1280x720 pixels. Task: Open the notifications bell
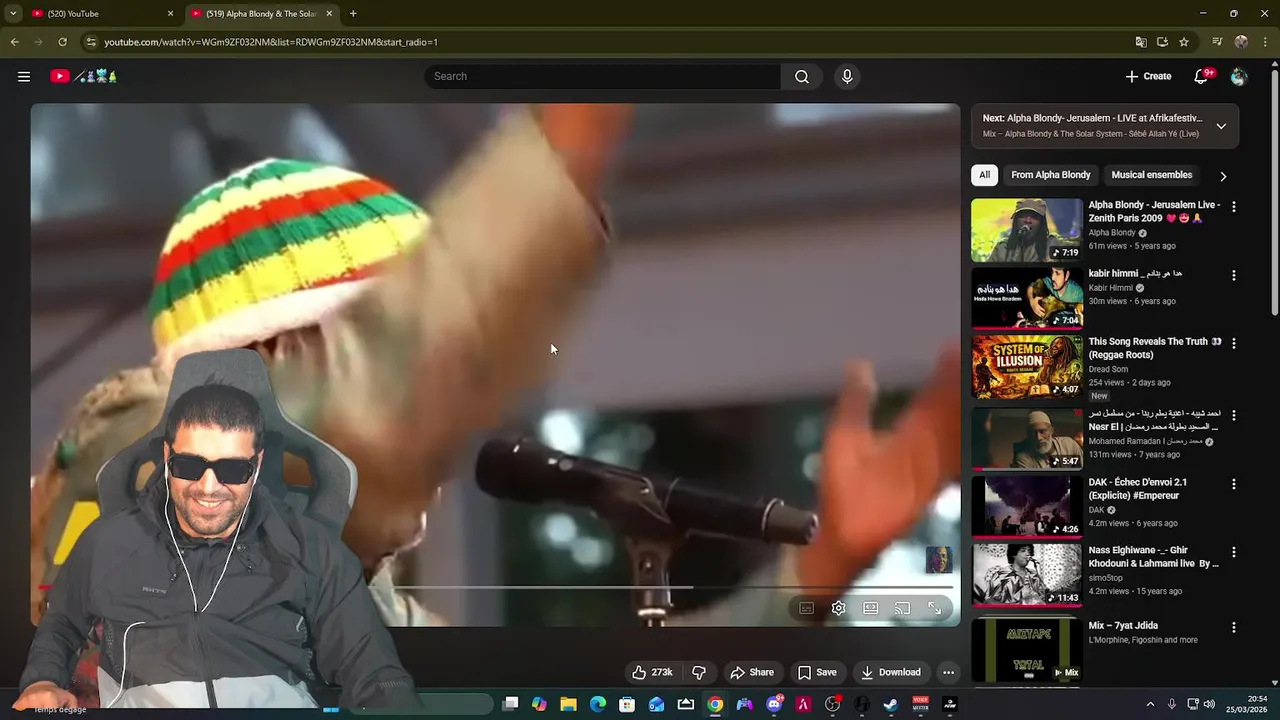coord(1202,76)
